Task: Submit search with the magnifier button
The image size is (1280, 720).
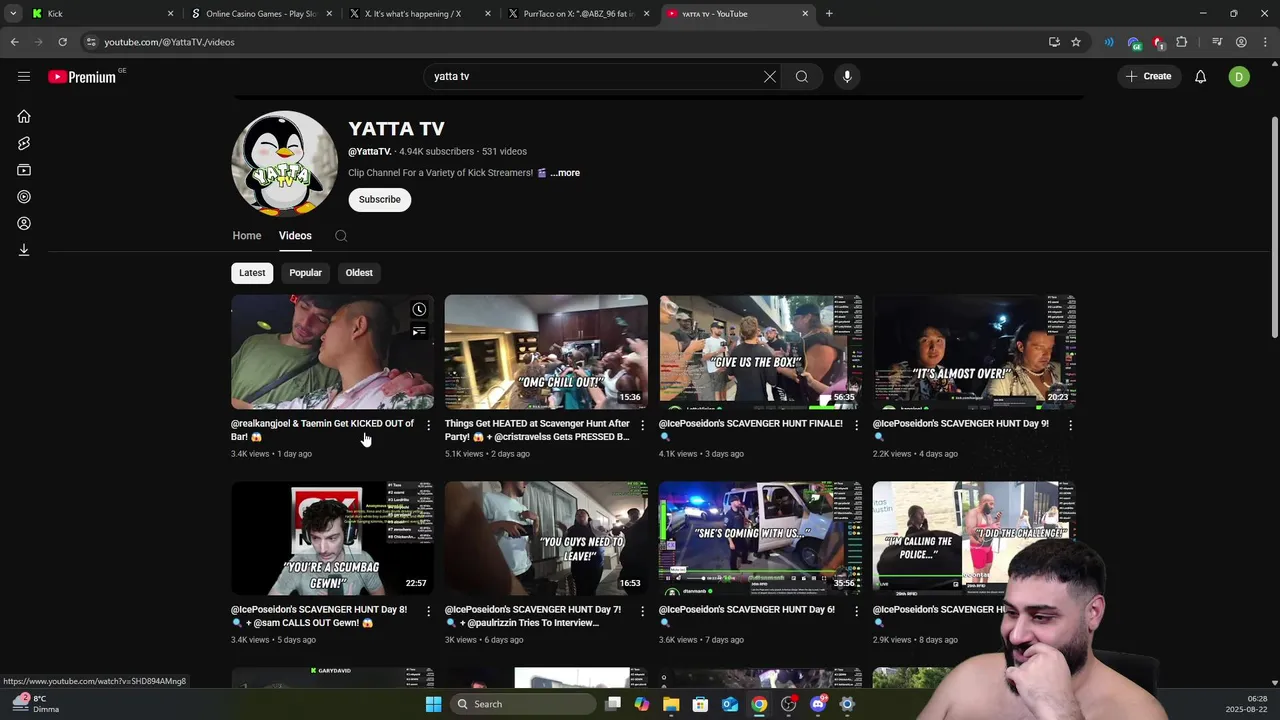Action: [802, 76]
